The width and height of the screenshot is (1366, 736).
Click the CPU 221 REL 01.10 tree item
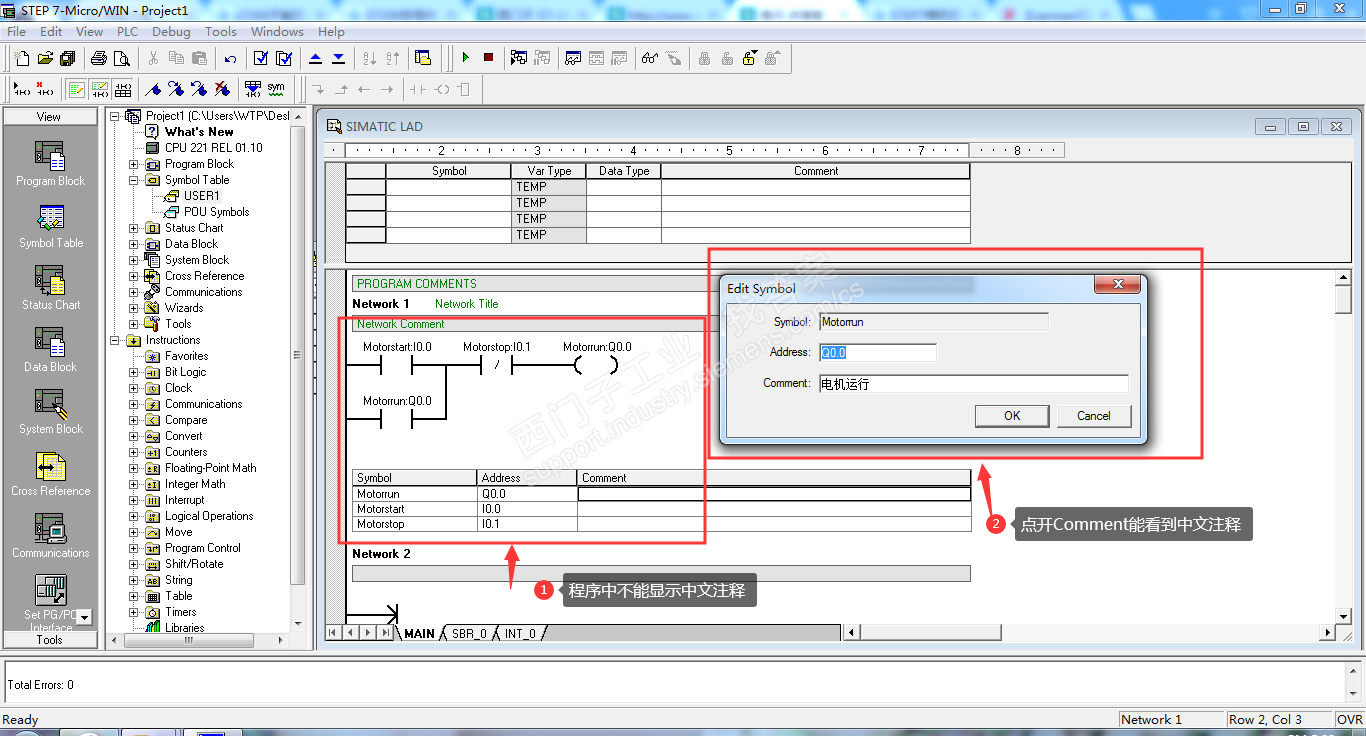click(214, 148)
